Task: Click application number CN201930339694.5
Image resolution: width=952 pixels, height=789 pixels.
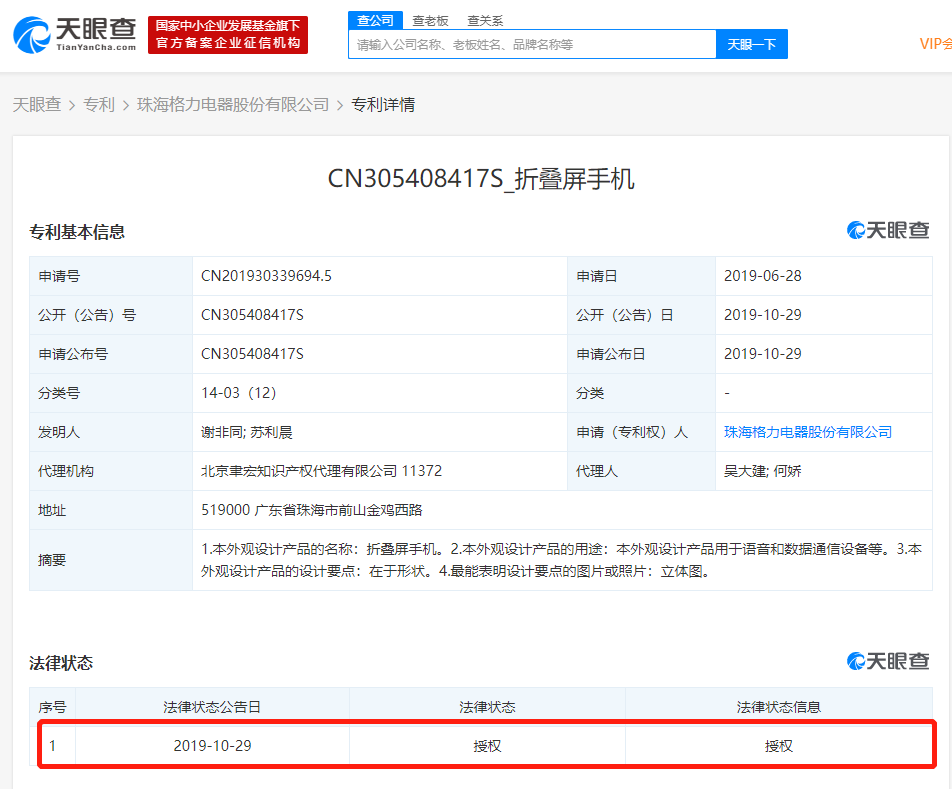Action: point(266,276)
